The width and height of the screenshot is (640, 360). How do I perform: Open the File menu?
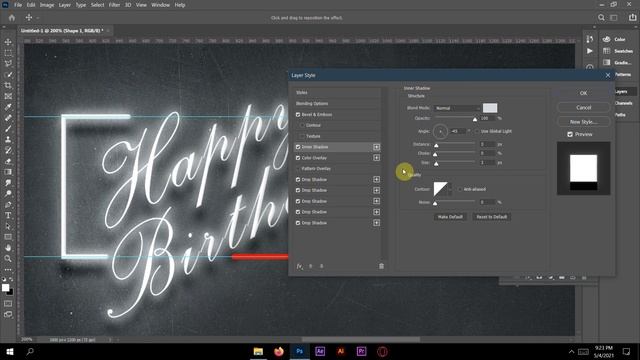pos(18,5)
